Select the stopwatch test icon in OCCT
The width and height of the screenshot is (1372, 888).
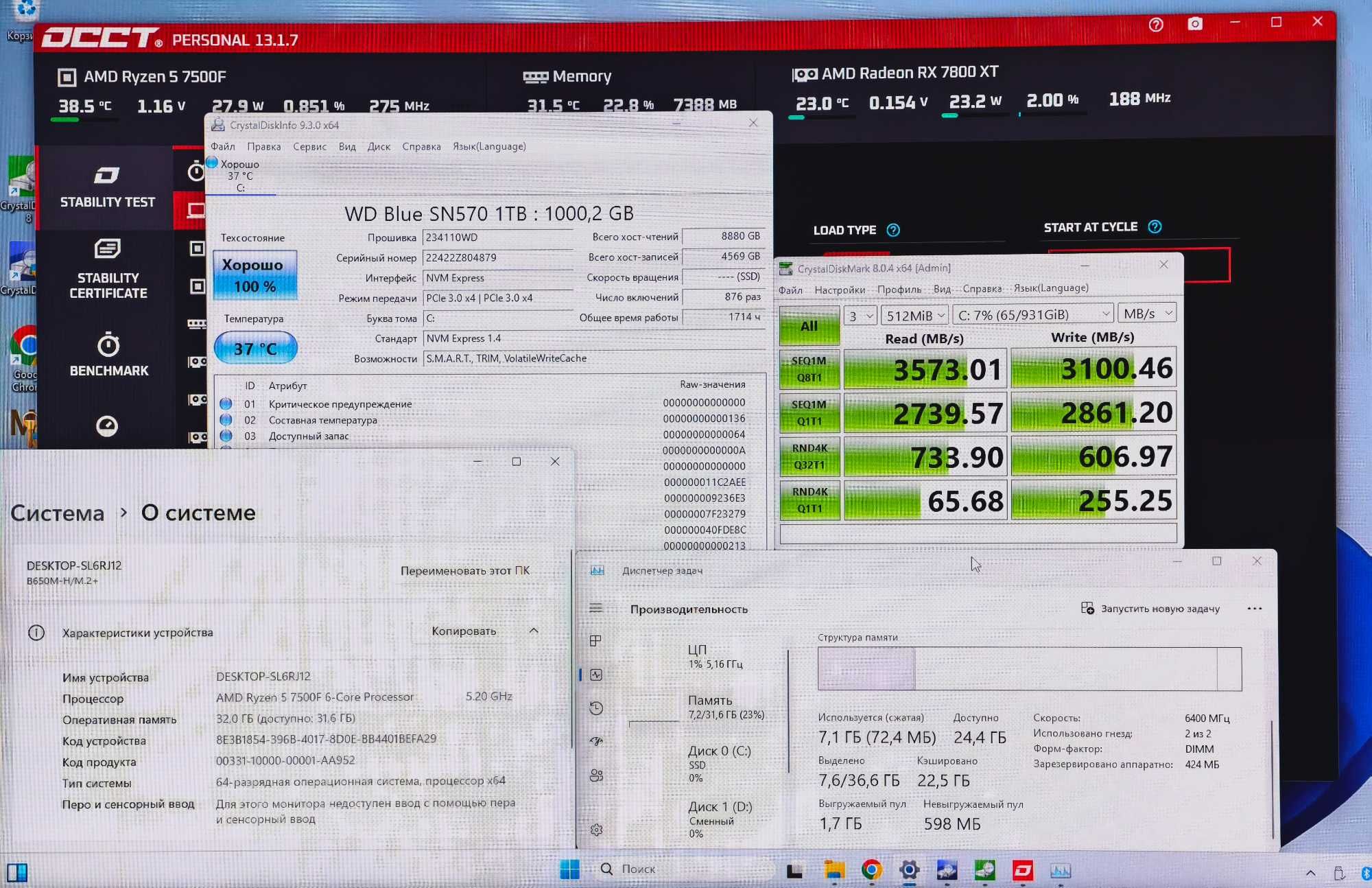click(196, 171)
